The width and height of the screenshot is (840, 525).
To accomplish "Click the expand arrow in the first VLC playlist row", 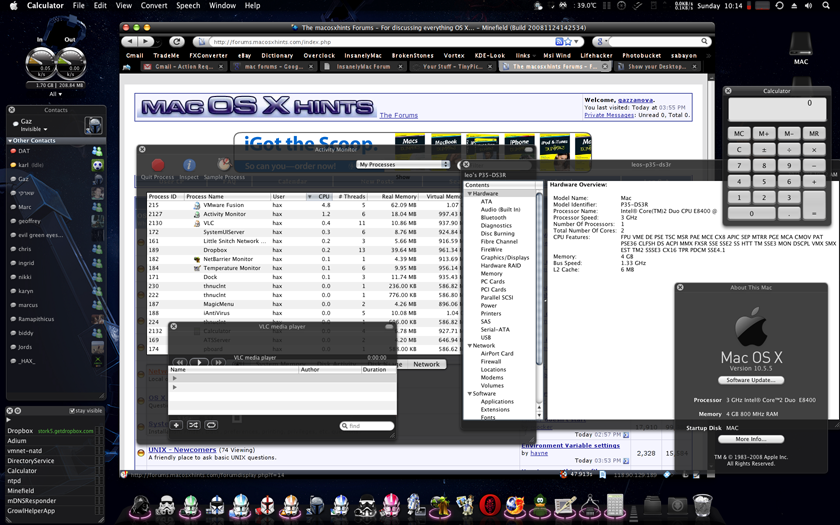I will coord(175,378).
